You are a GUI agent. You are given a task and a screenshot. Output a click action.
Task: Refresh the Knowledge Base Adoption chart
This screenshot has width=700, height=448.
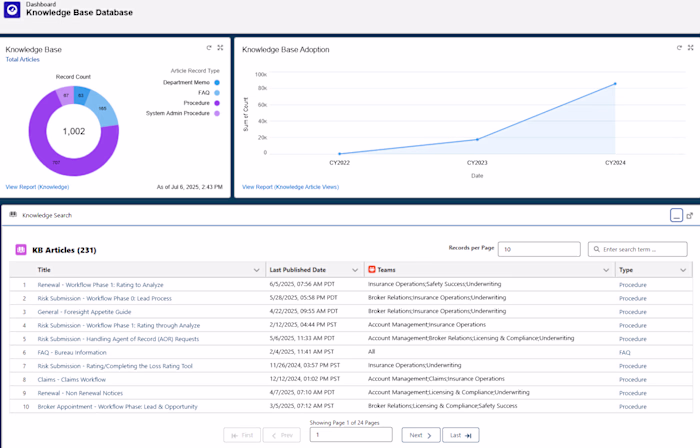(x=679, y=48)
